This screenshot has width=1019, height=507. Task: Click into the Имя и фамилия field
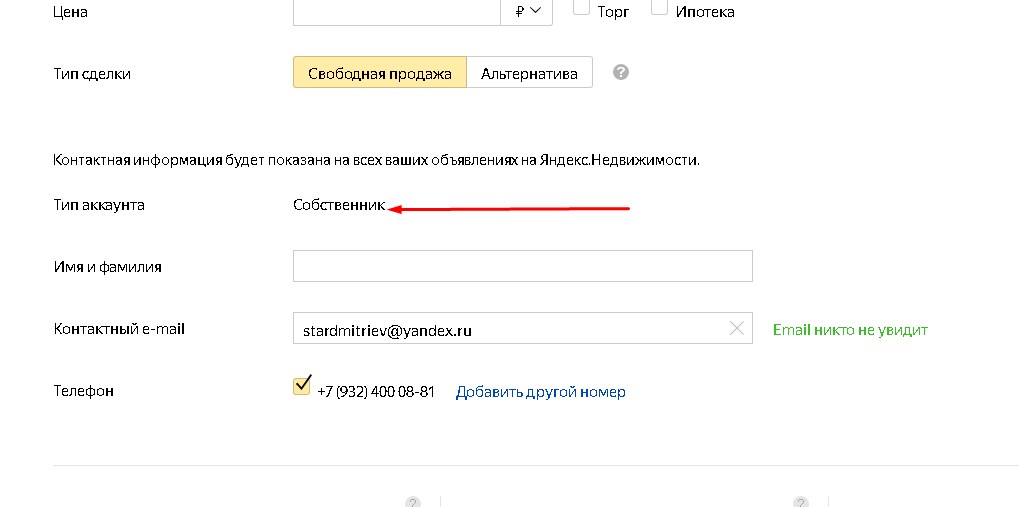click(522, 266)
